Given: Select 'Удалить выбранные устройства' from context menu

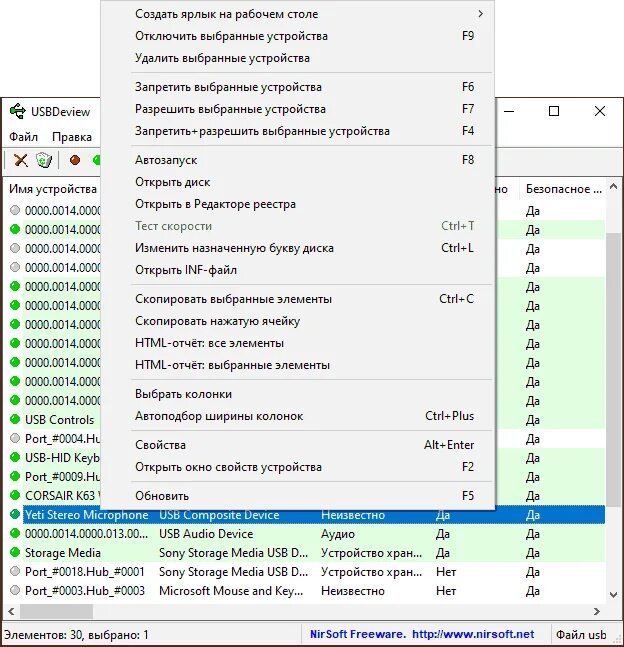Looking at the screenshot, I should (x=298, y=58).
